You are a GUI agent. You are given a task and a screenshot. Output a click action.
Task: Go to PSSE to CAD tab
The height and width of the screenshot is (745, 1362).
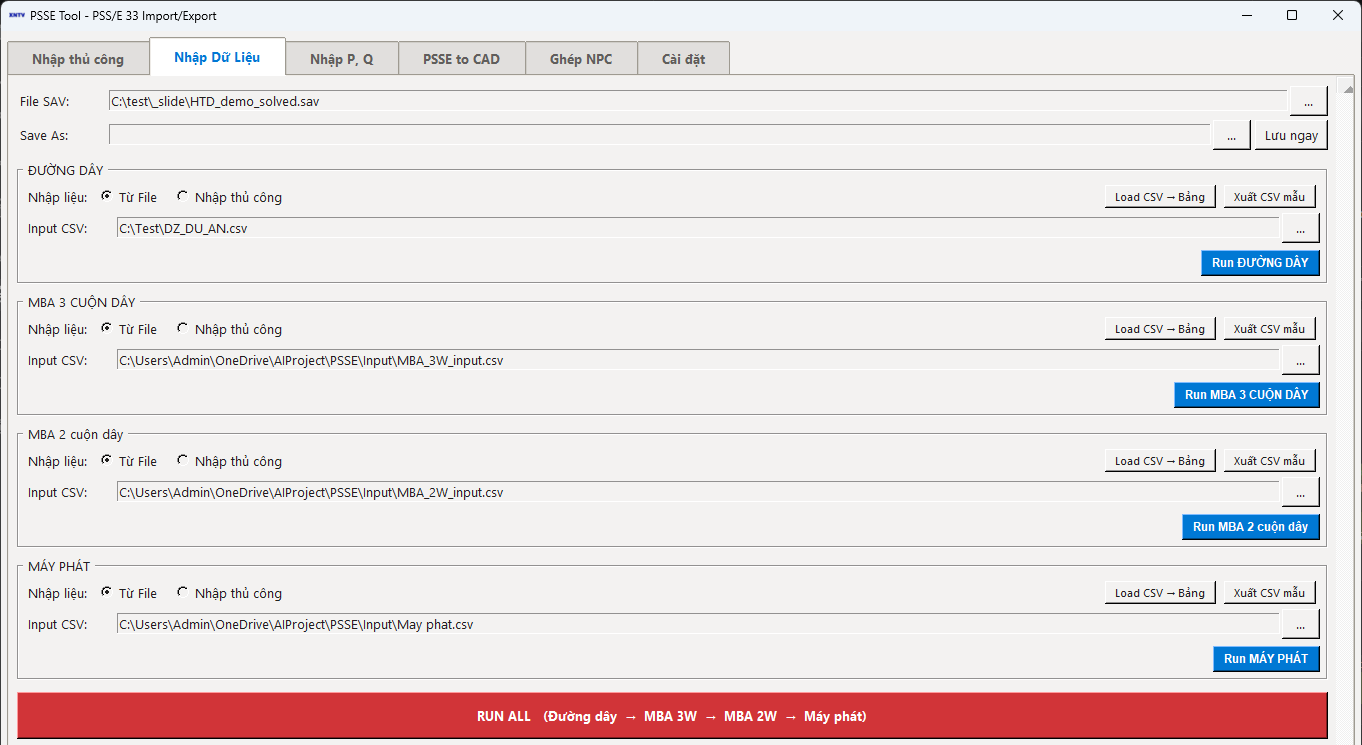[x=461, y=59]
